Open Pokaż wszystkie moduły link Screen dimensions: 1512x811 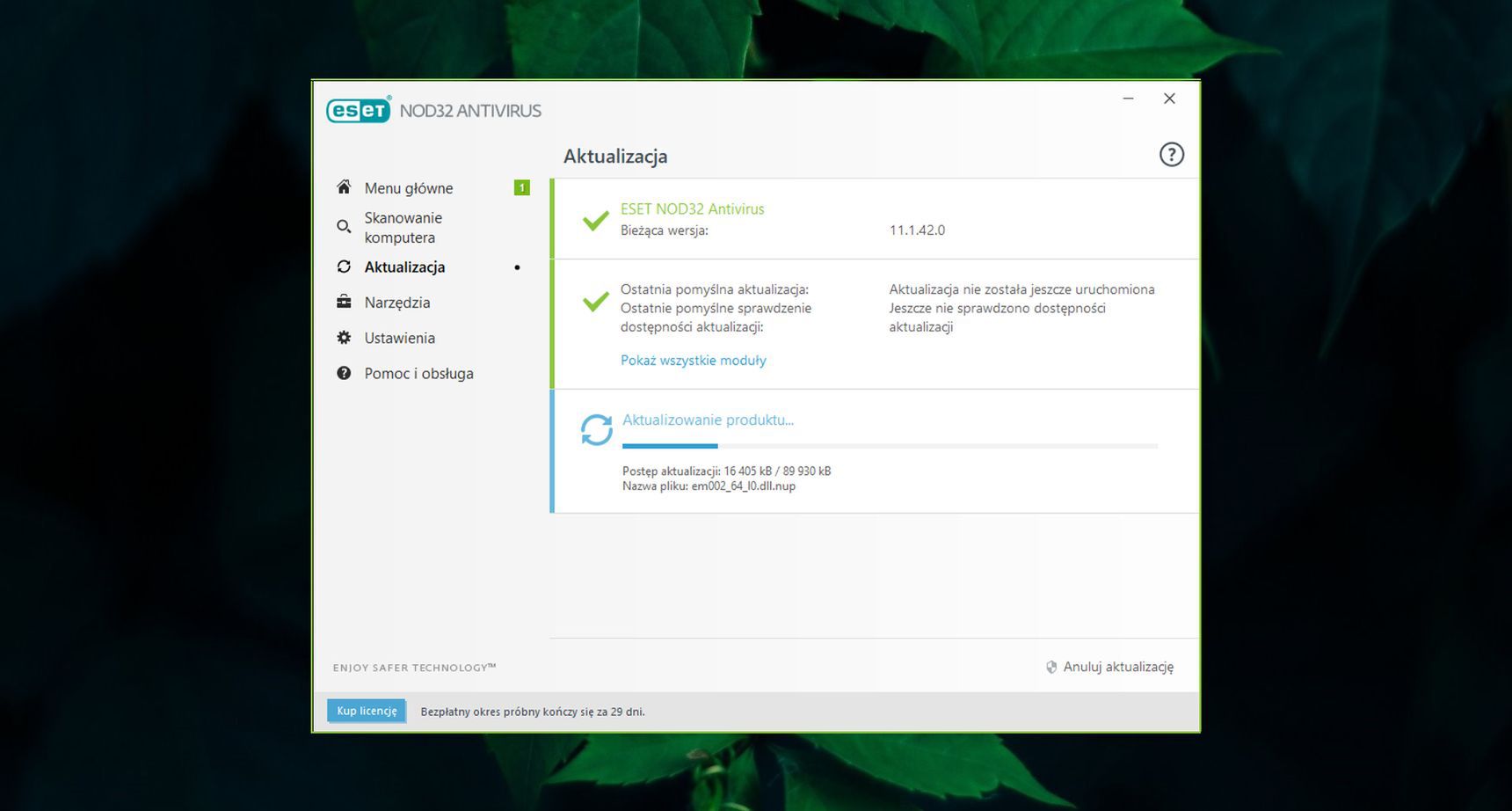point(693,360)
